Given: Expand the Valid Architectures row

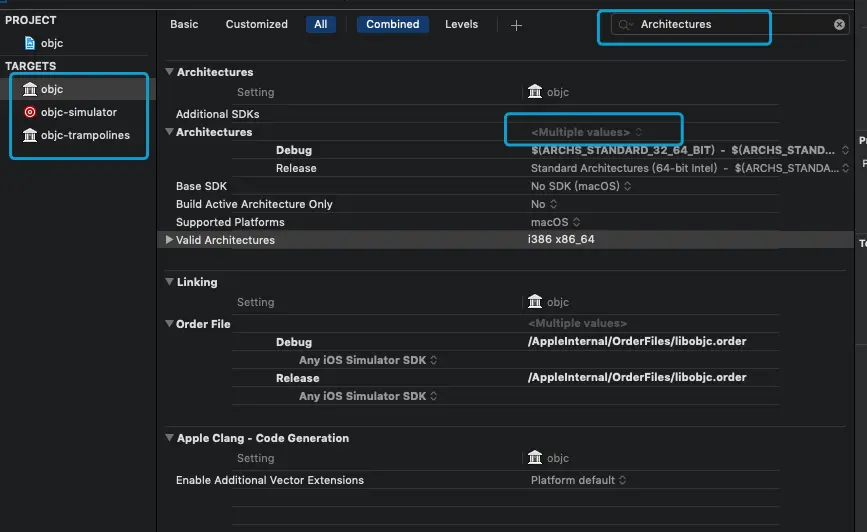Looking at the screenshot, I should tap(169, 240).
